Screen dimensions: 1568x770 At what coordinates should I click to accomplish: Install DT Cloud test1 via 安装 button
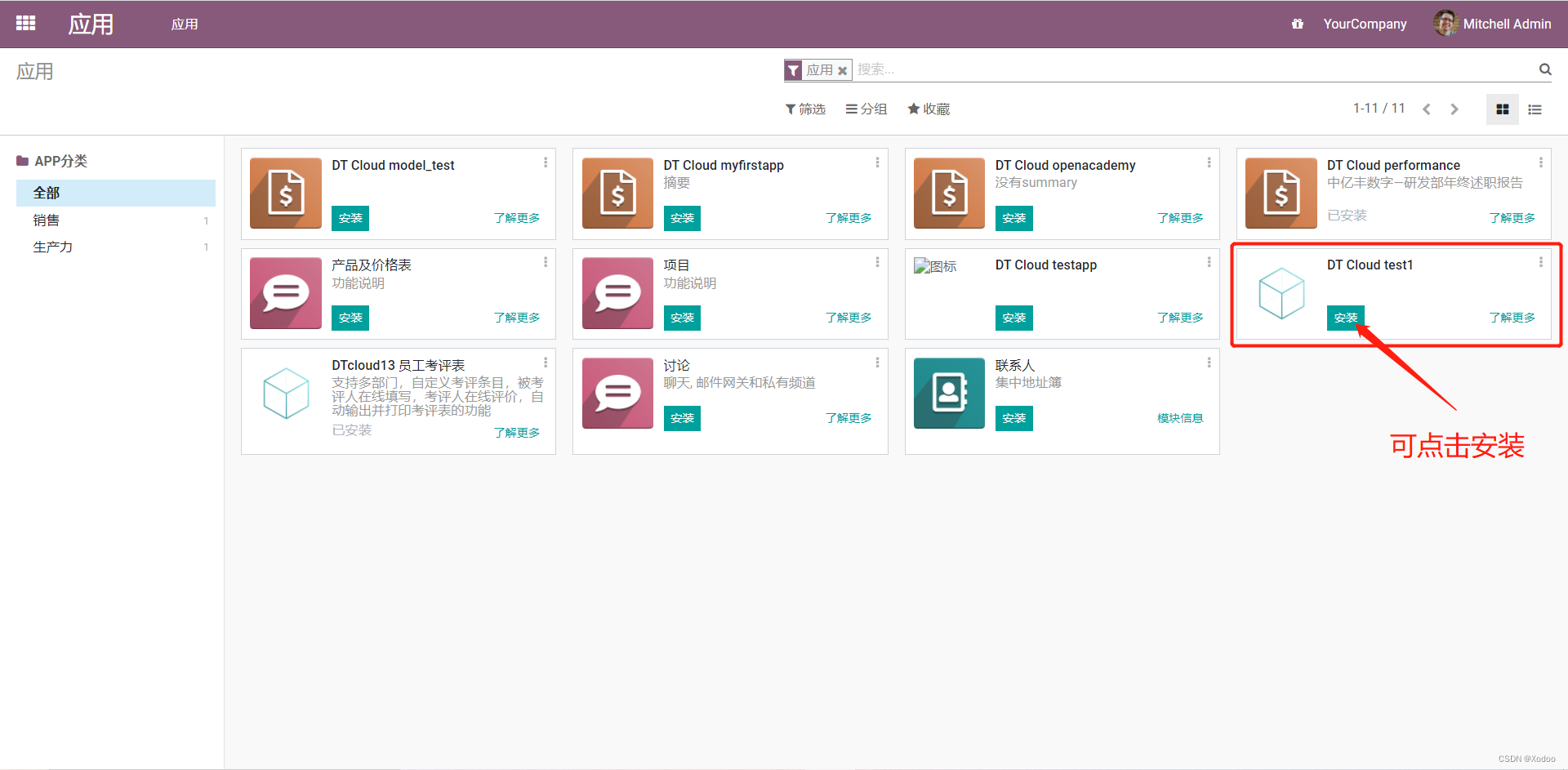pyautogui.click(x=1345, y=318)
